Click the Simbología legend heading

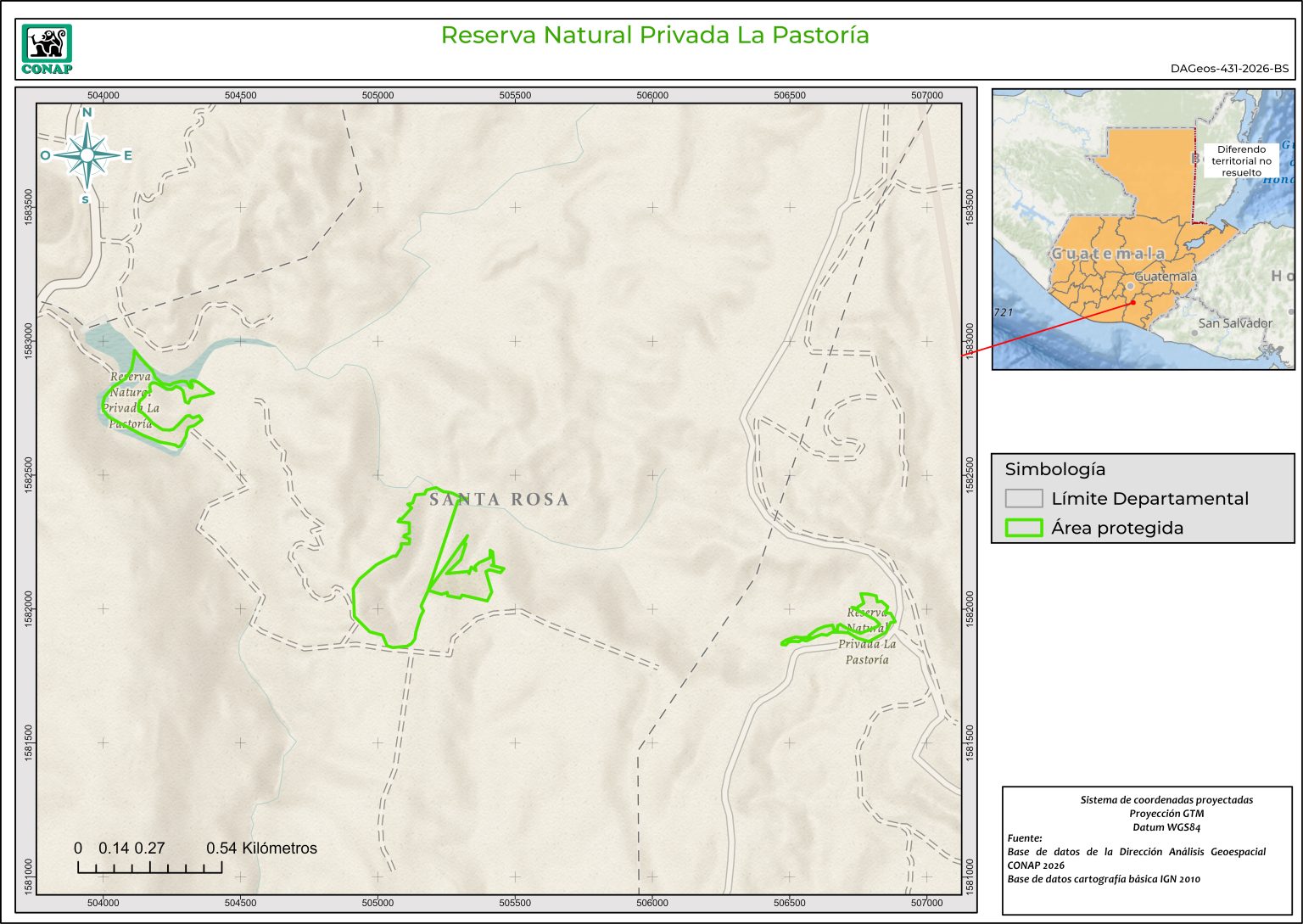pyautogui.click(x=1054, y=469)
